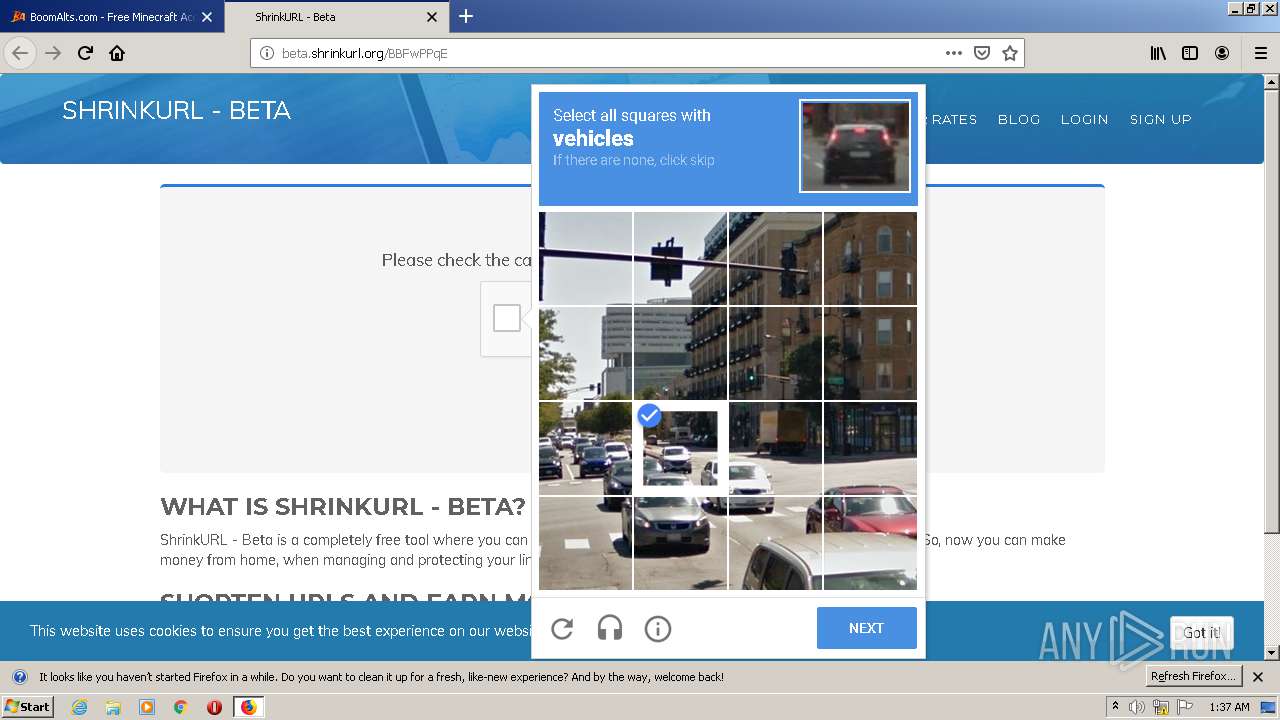Bookmark this page with the star

coord(1010,53)
